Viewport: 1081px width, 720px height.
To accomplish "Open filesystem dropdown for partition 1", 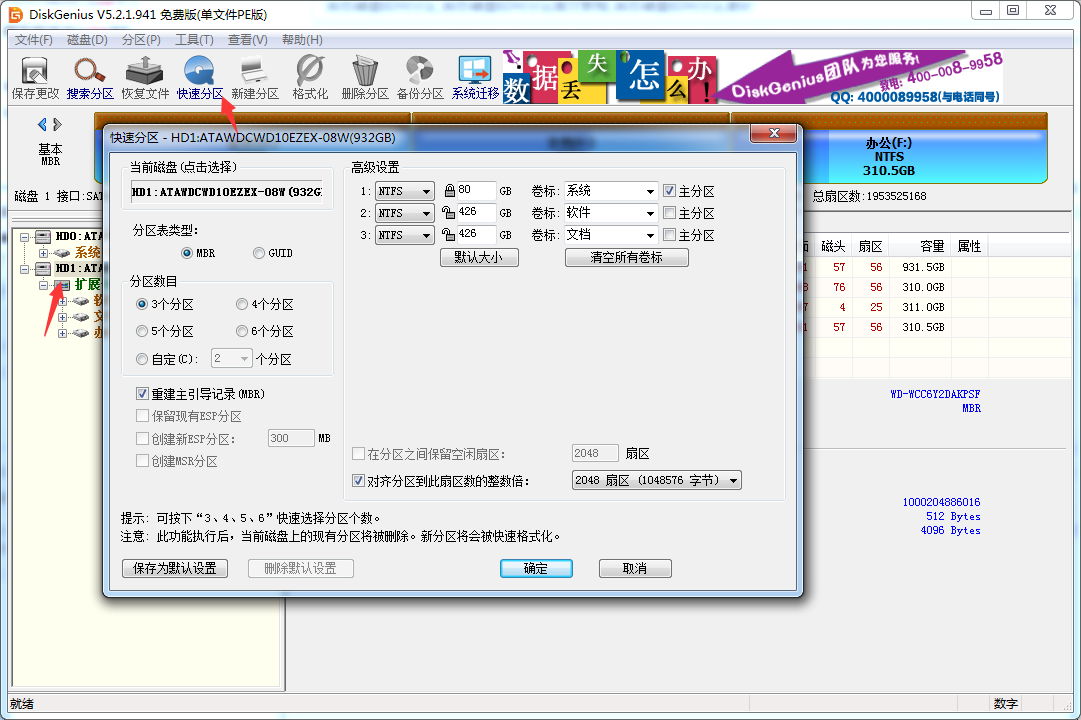I will (x=404, y=190).
